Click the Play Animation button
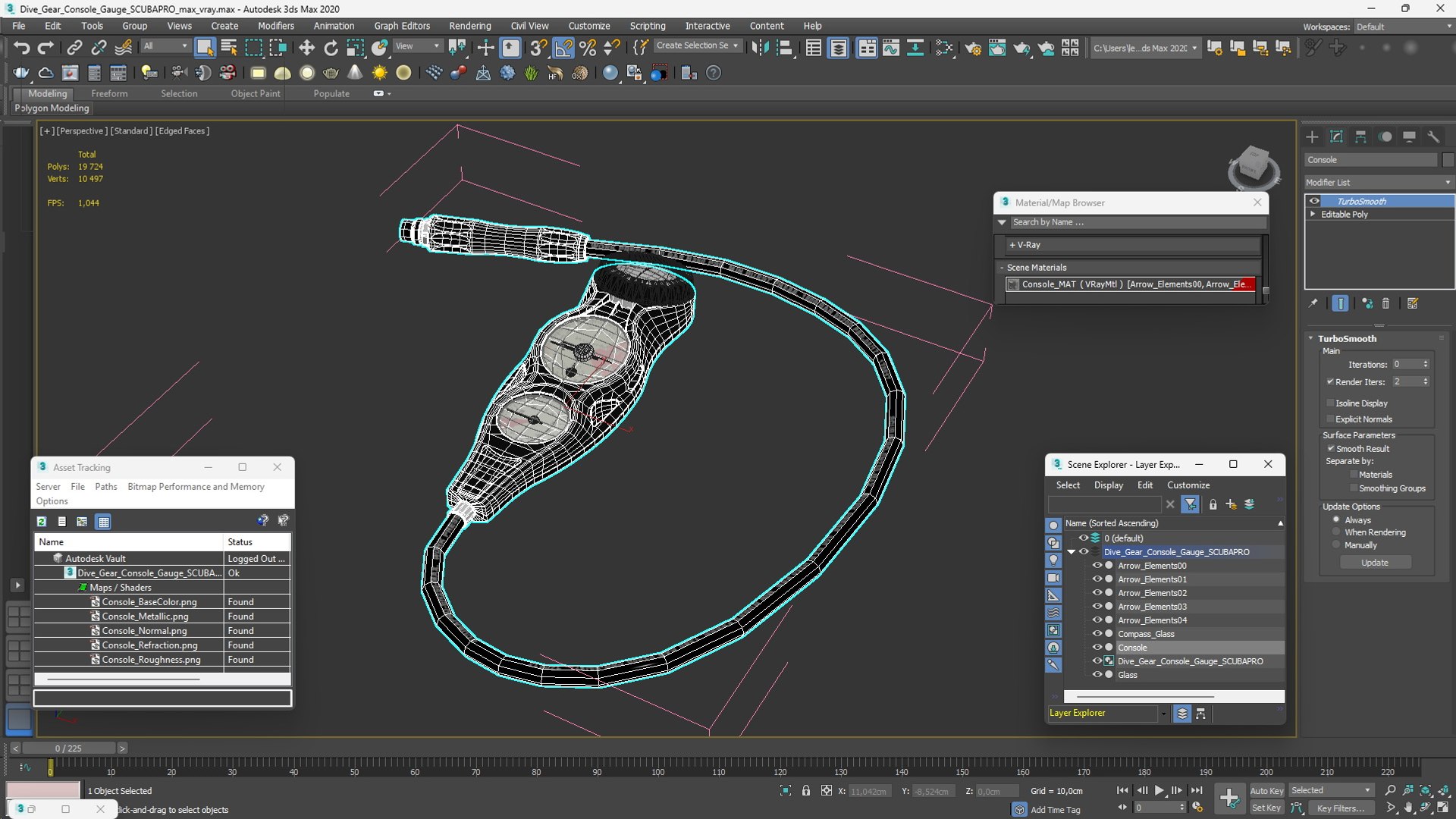Viewport: 1456px width, 819px height. click(x=1159, y=790)
